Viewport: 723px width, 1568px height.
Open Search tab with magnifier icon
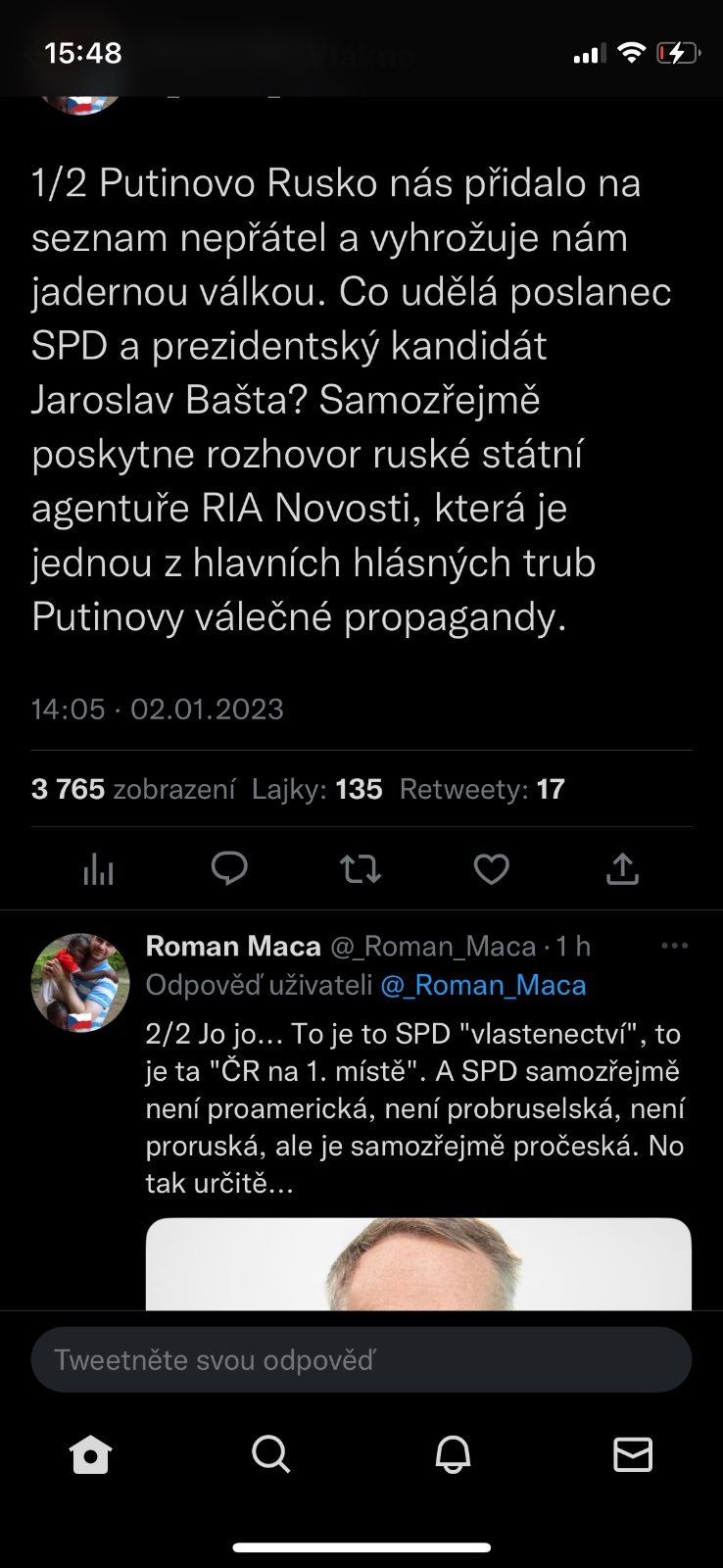point(271,1454)
